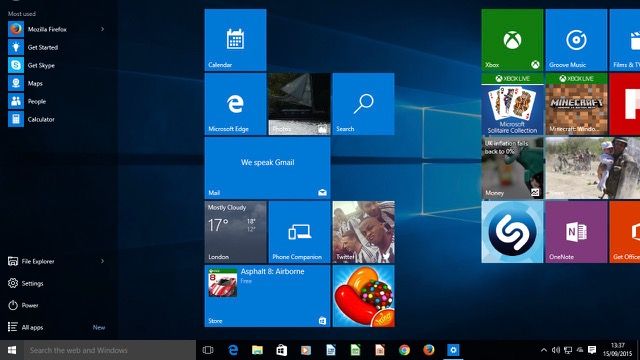The width and height of the screenshot is (640, 360).
Task: Open the Mail tile
Action: tap(267, 168)
